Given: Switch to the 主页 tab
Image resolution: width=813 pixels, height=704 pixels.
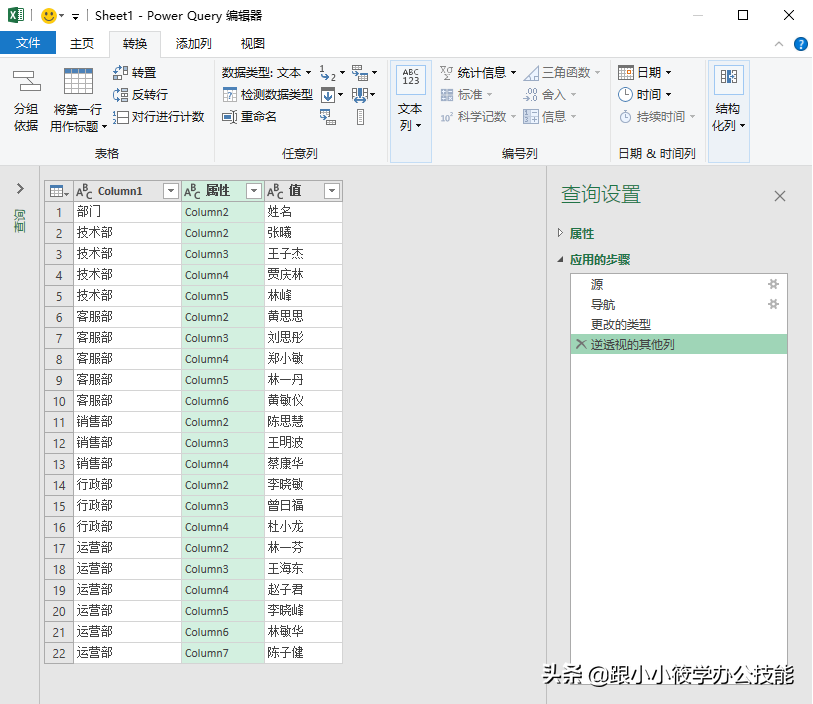Looking at the screenshot, I should coord(82,44).
